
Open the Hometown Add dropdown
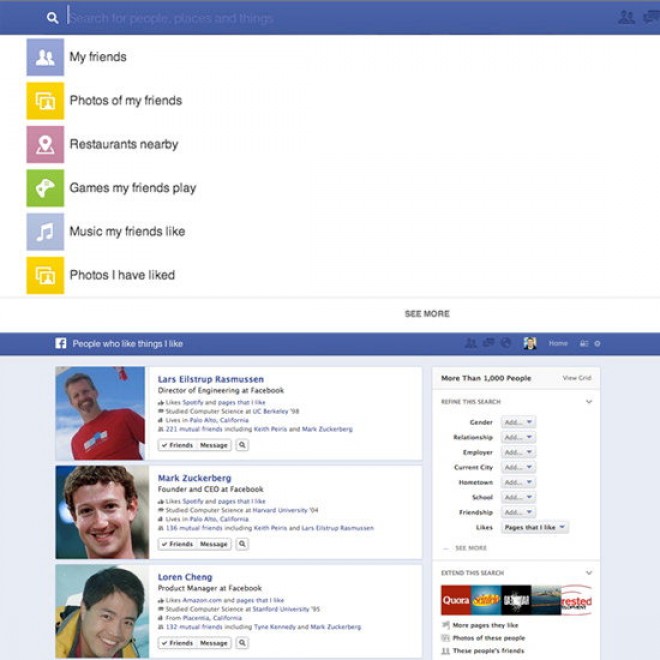(519, 482)
